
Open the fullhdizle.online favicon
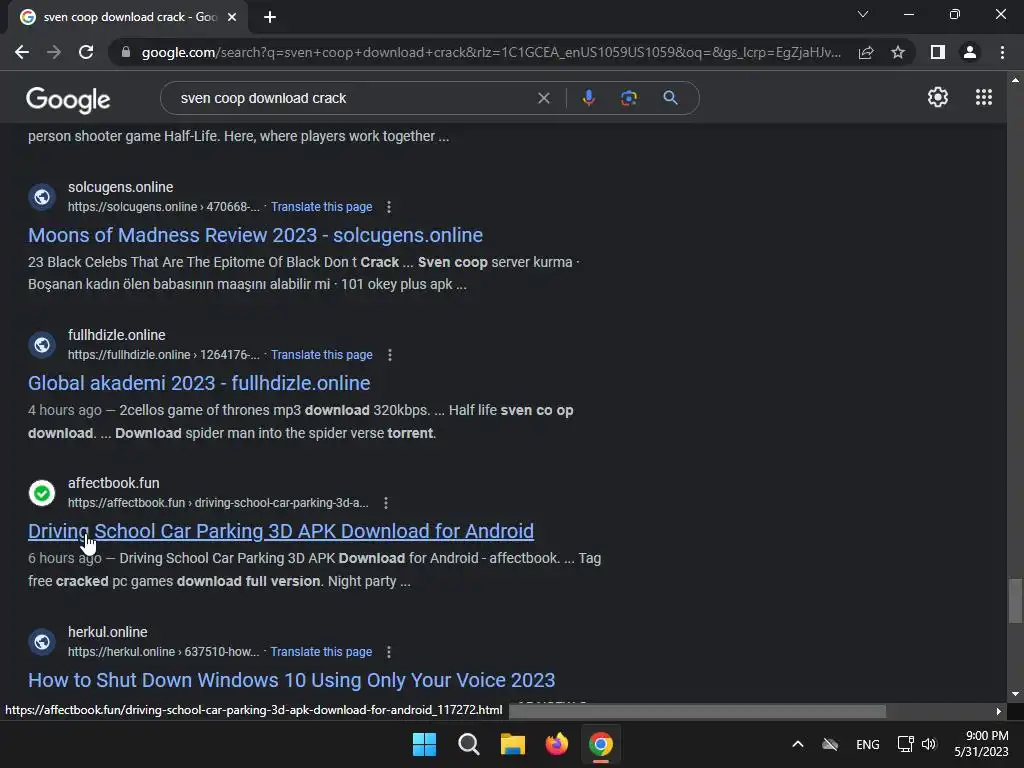click(42, 345)
